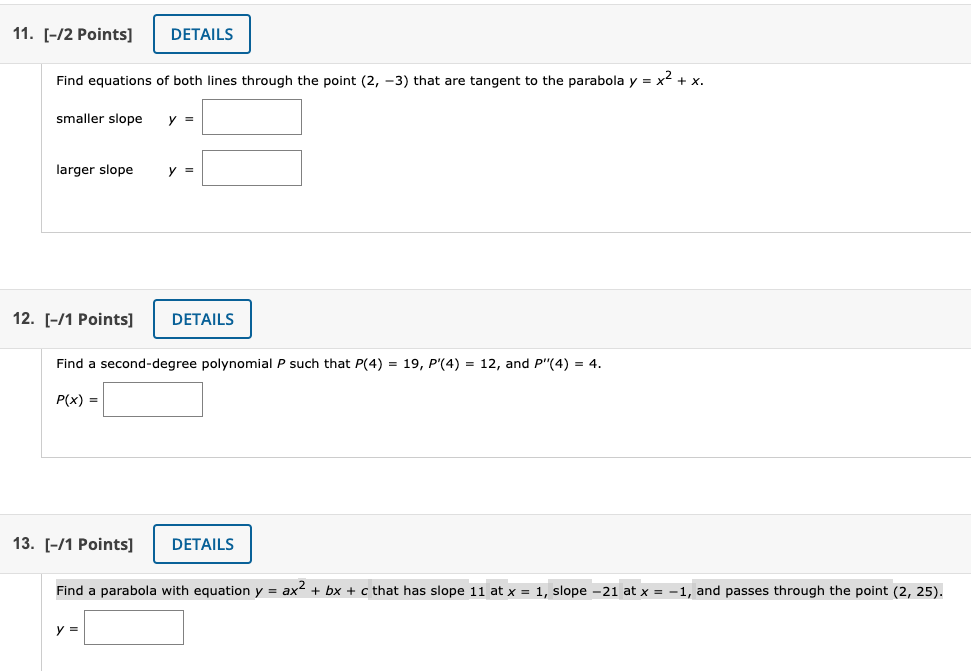This screenshot has height=671, width=971.
Task: Open DETAILS for question 13
Action: tap(202, 543)
